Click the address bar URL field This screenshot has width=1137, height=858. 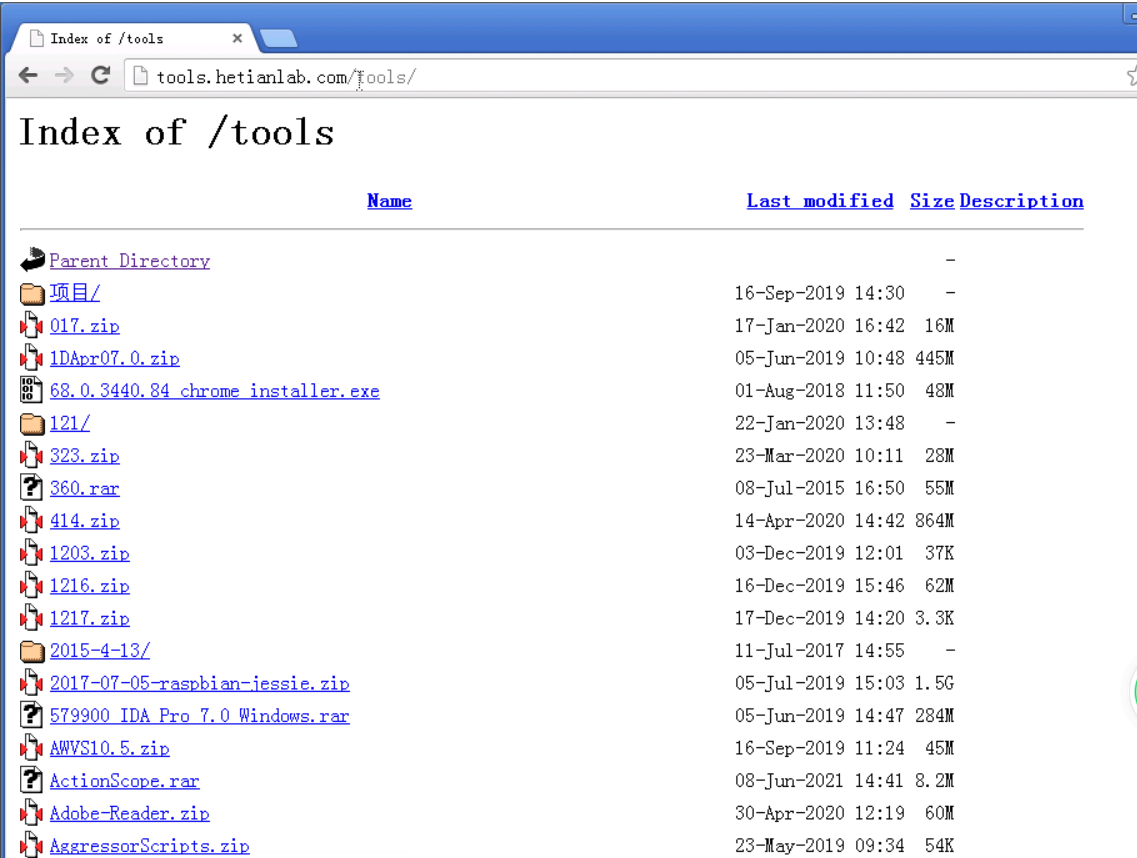click(x=631, y=77)
